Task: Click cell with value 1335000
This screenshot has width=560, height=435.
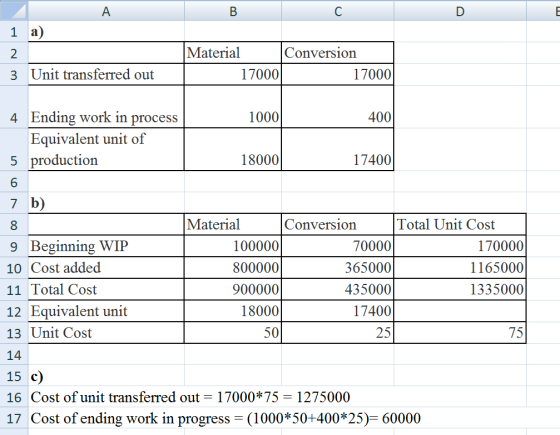Action: click(460, 290)
